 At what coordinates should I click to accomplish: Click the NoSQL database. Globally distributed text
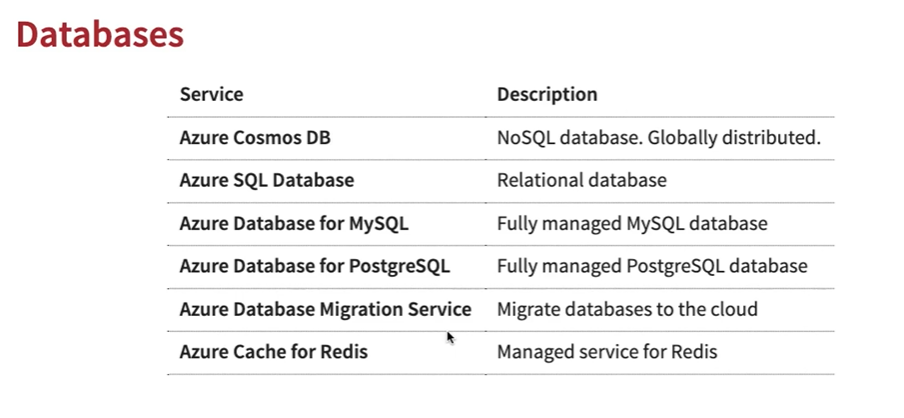click(659, 138)
